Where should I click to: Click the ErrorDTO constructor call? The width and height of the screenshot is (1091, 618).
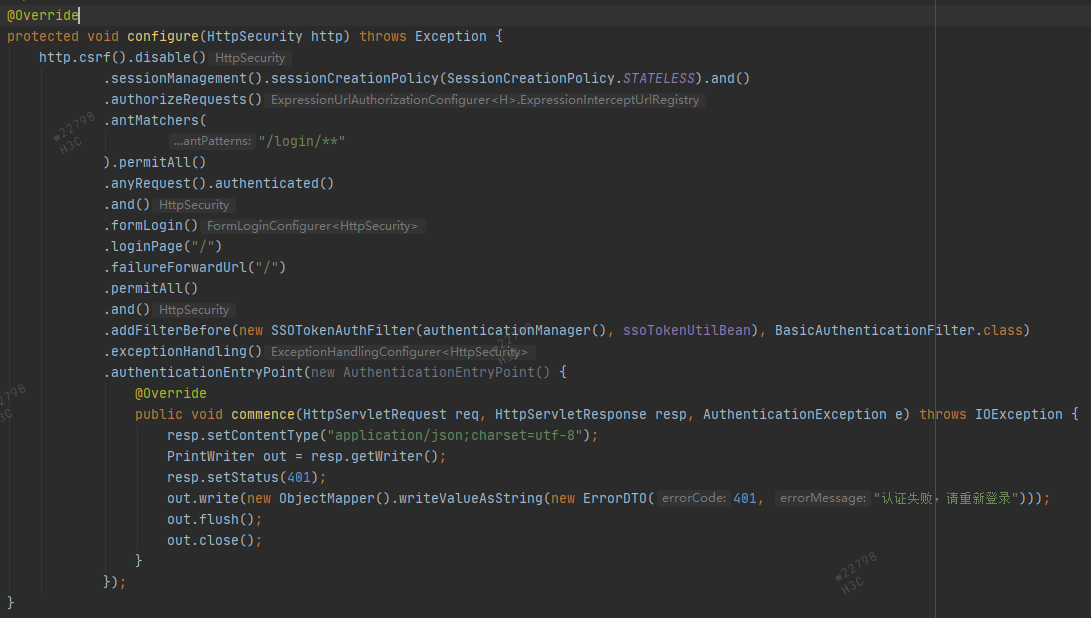tap(614, 498)
